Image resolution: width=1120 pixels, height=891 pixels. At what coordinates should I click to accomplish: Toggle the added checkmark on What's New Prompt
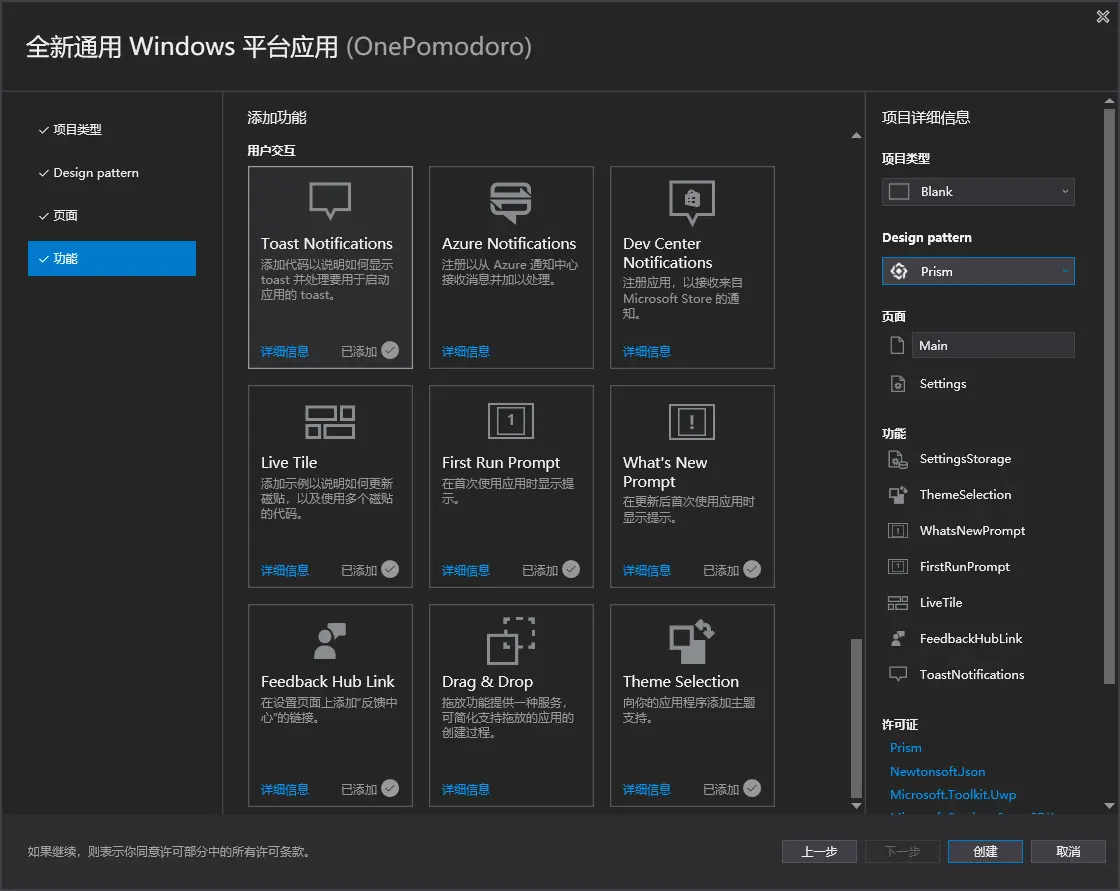[x=752, y=569]
